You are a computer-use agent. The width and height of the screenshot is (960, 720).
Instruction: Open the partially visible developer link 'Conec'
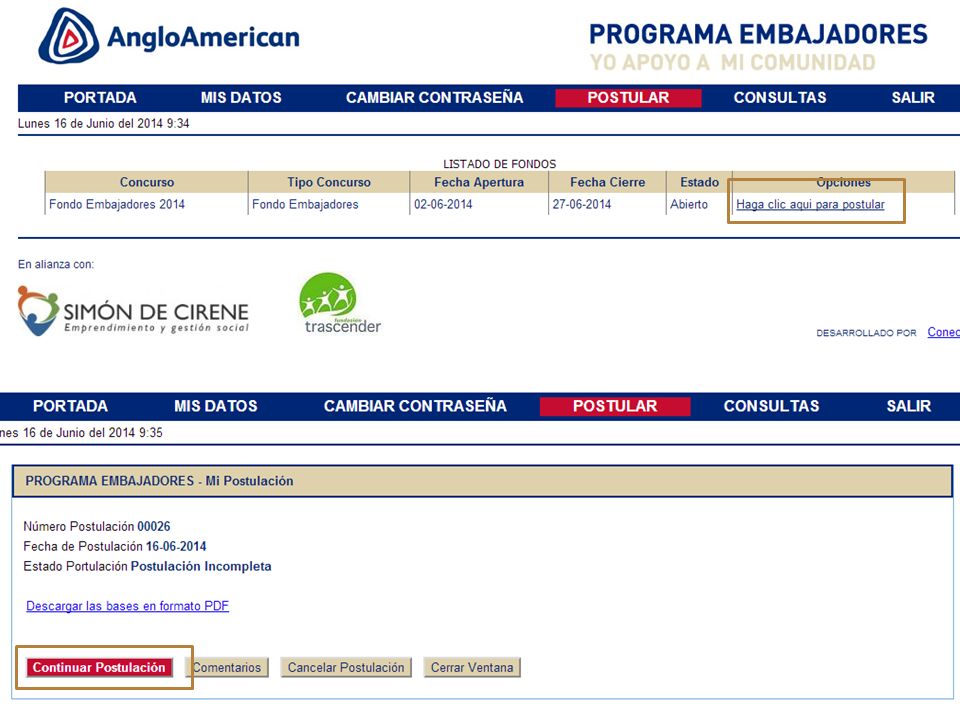(x=943, y=332)
